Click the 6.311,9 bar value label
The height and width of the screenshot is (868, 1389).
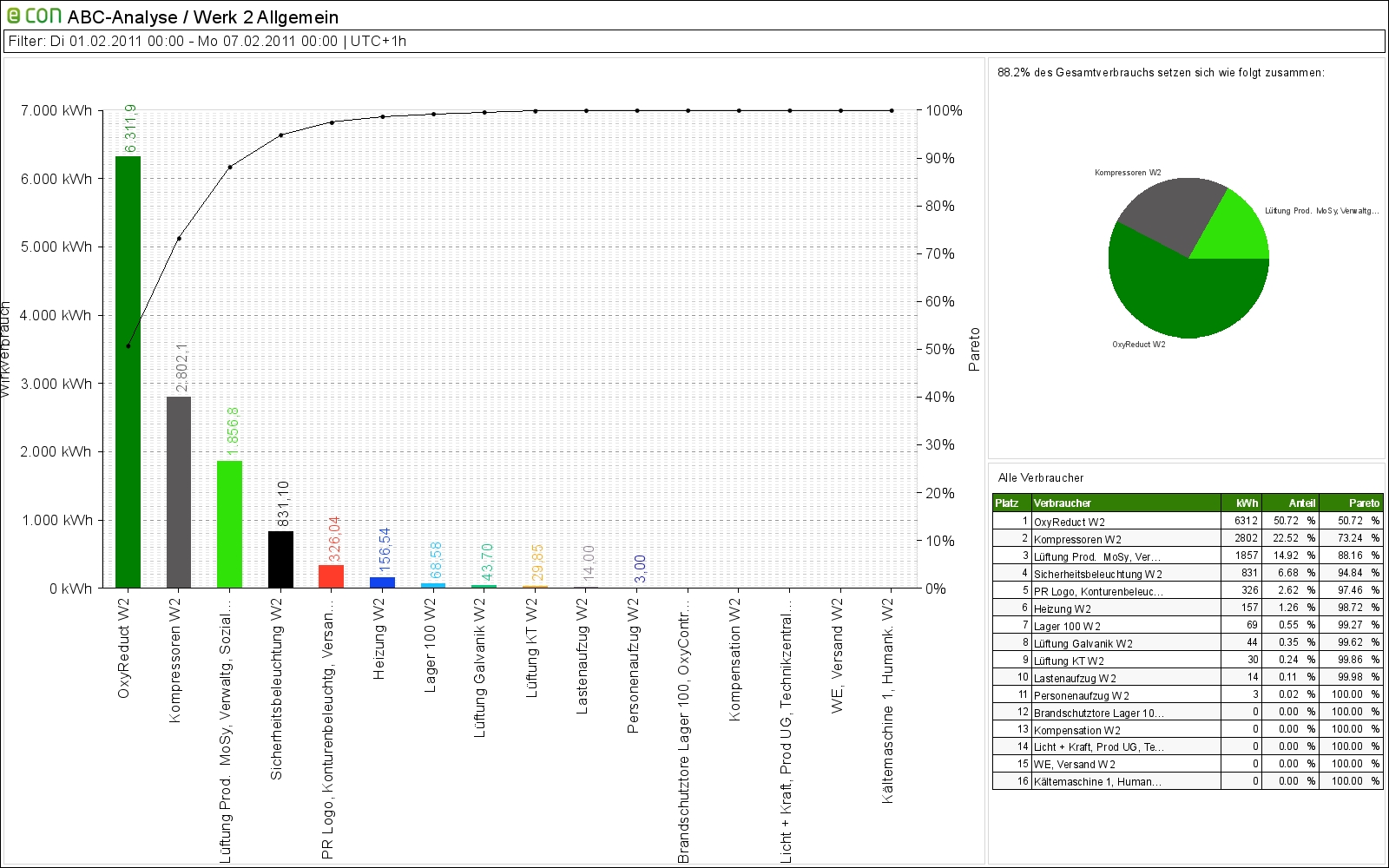(x=130, y=128)
